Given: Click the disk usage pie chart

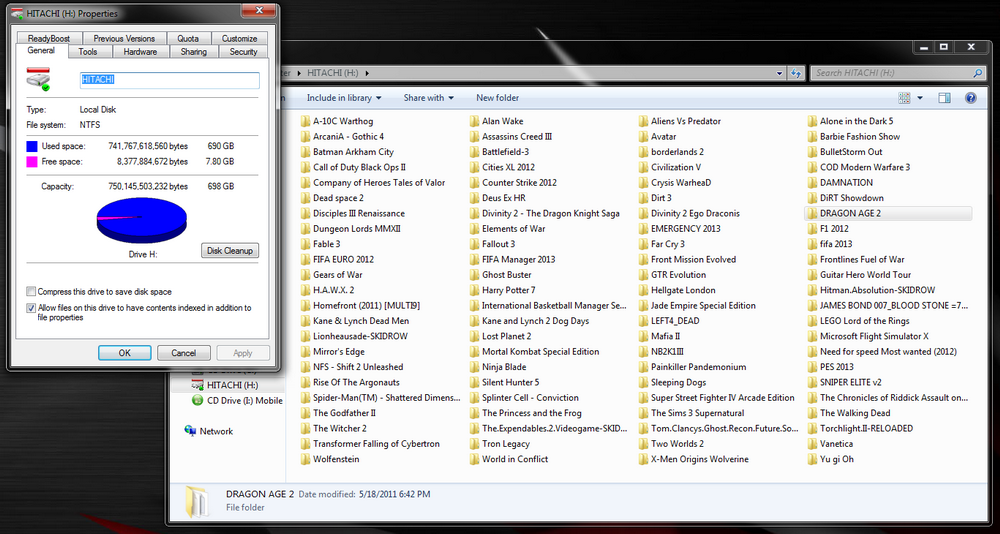Looking at the screenshot, I should pos(141,221).
